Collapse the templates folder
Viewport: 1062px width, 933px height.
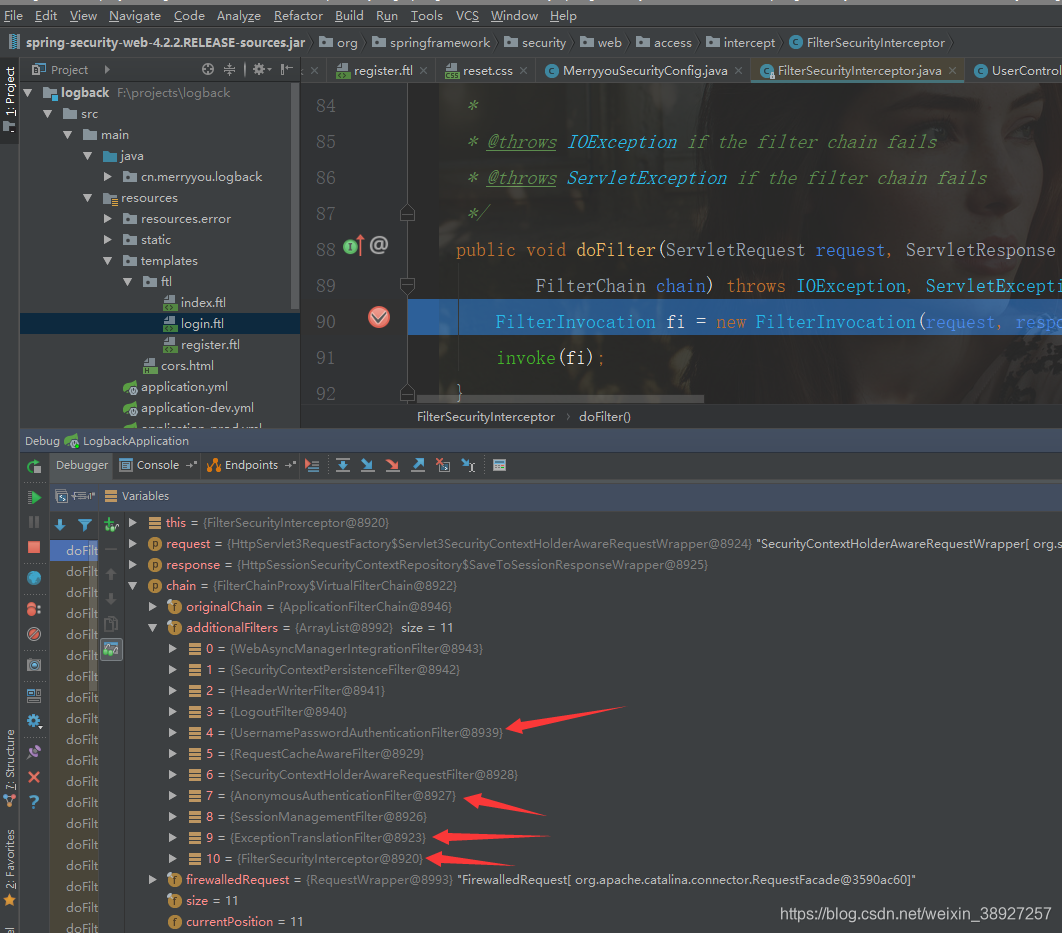point(108,261)
